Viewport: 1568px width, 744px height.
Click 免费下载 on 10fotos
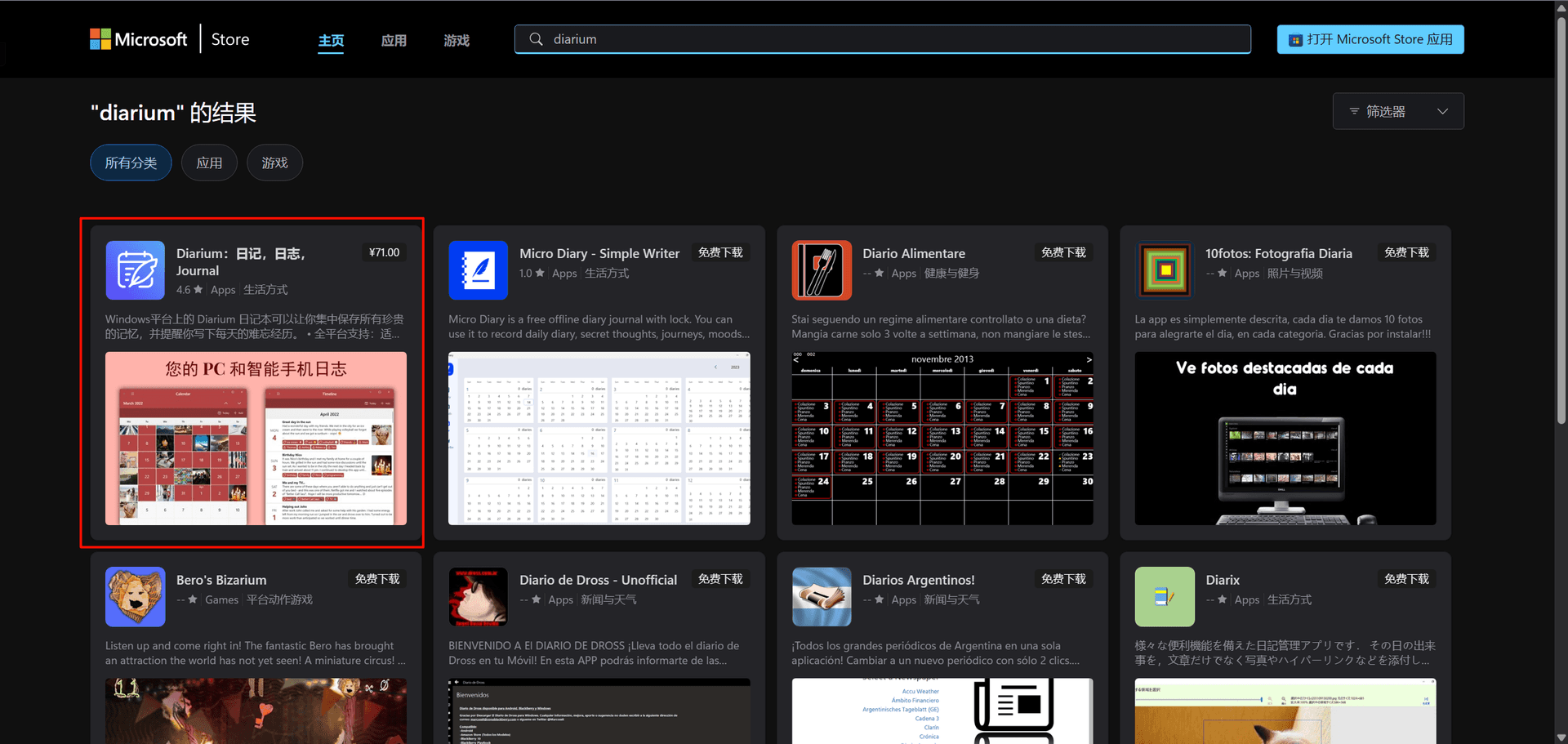(x=1406, y=252)
